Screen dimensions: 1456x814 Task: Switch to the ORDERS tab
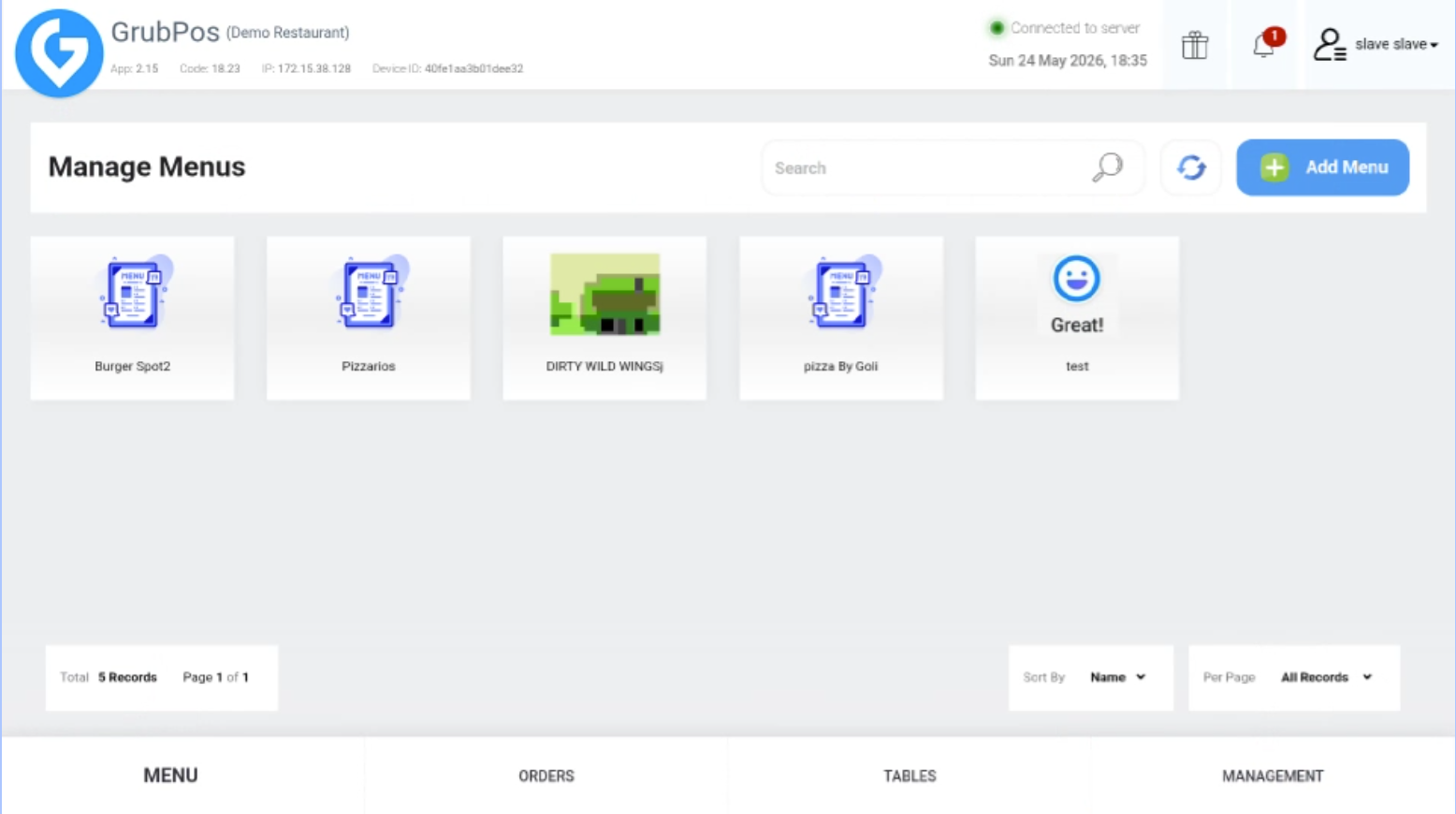coord(546,776)
